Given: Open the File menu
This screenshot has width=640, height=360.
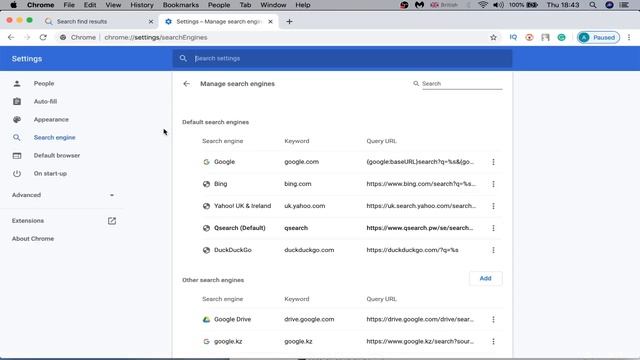Looking at the screenshot, I should pos(69,5).
